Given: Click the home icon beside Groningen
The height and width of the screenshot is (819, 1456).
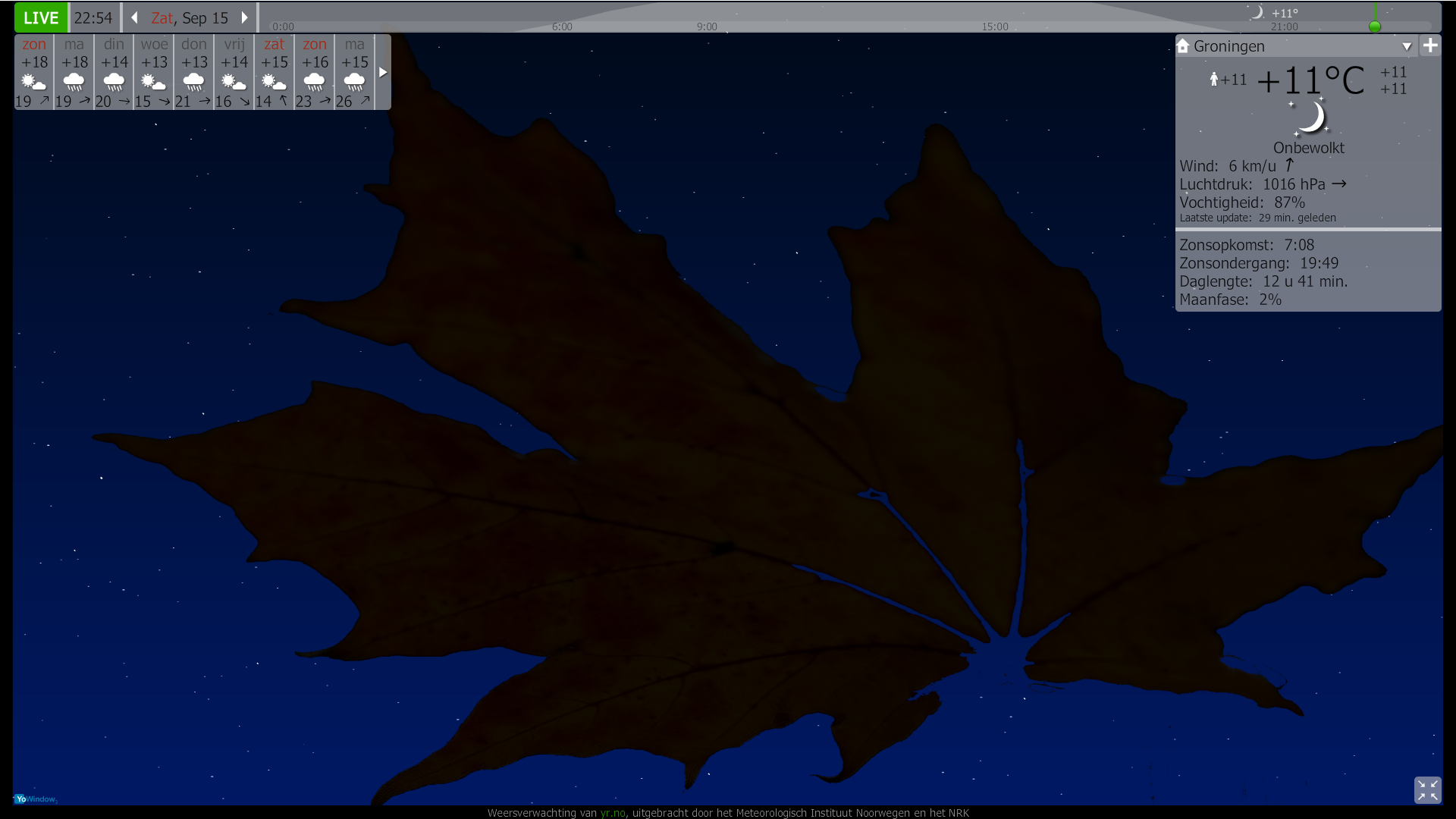Looking at the screenshot, I should 1183,46.
